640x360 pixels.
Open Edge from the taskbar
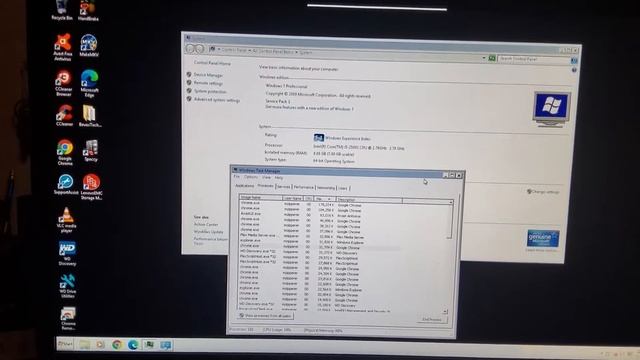click(133, 345)
